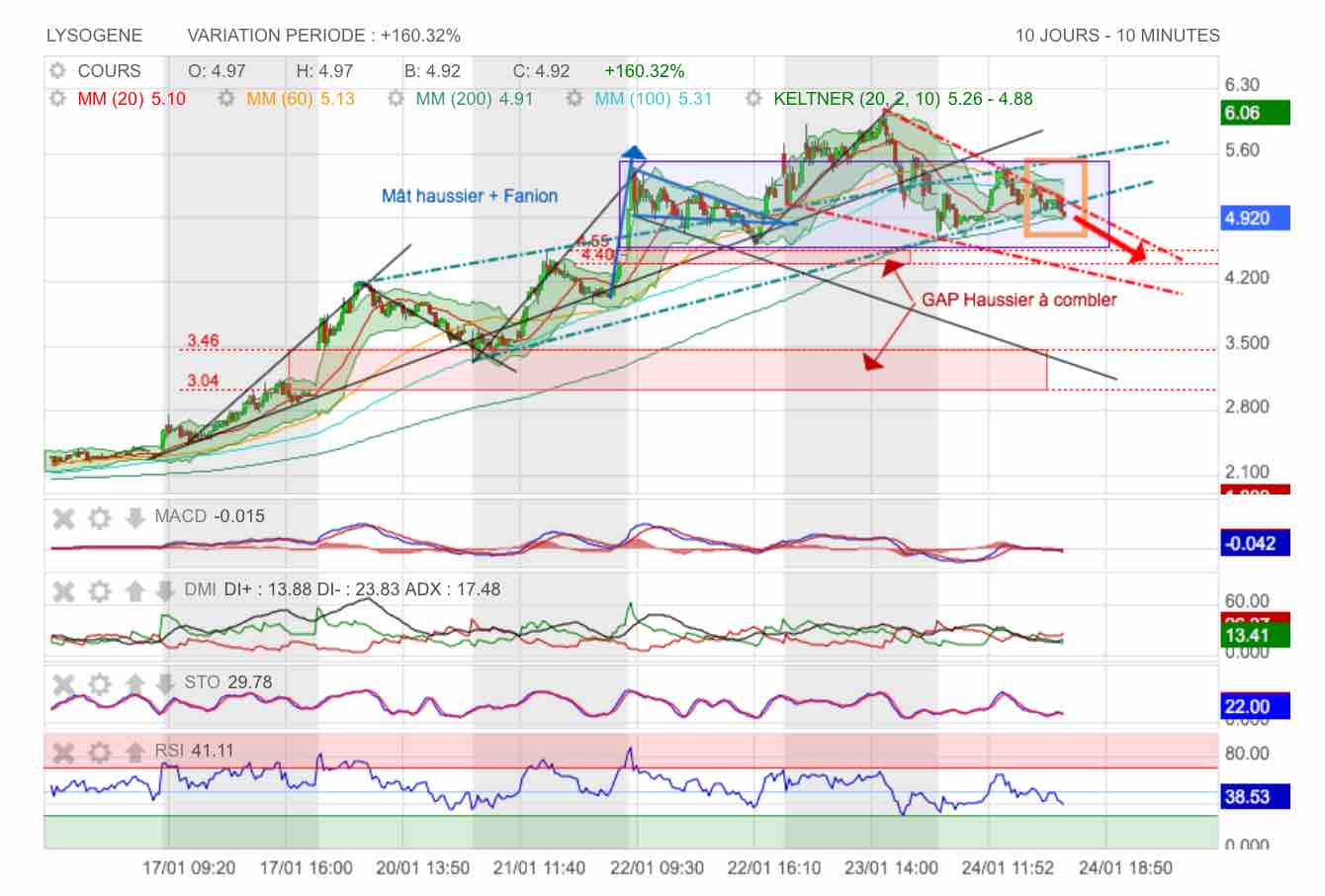The width and height of the screenshot is (1325, 896).
Task: Click the 23/01 14:00 time axis label
Action: [892, 868]
